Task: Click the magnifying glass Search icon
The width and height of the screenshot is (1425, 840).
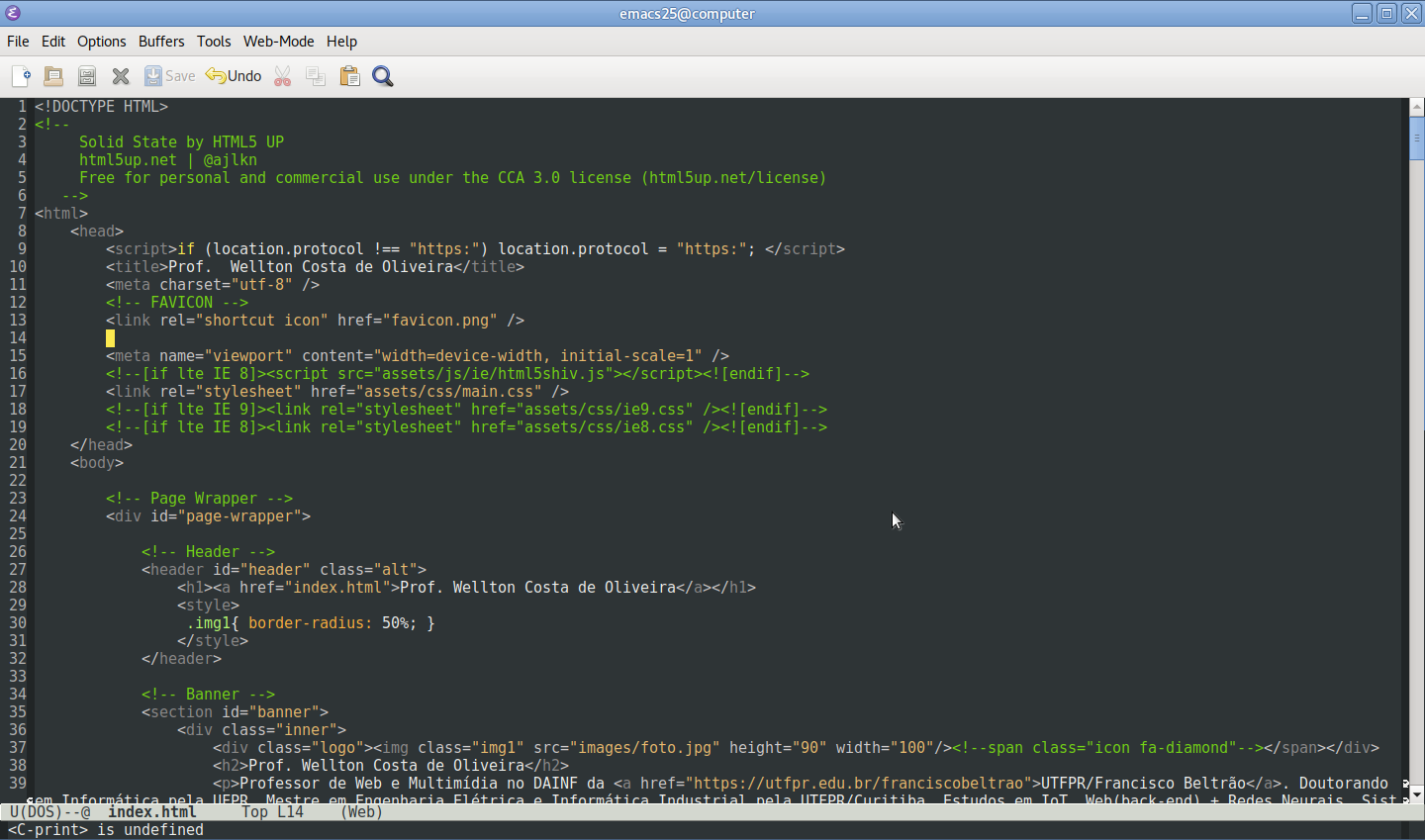Action: point(383,76)
